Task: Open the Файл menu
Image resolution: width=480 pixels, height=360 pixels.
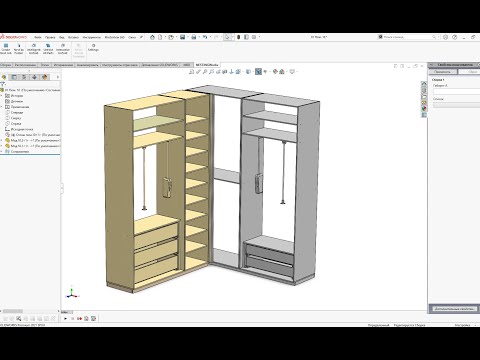Action: click(38, 37)
